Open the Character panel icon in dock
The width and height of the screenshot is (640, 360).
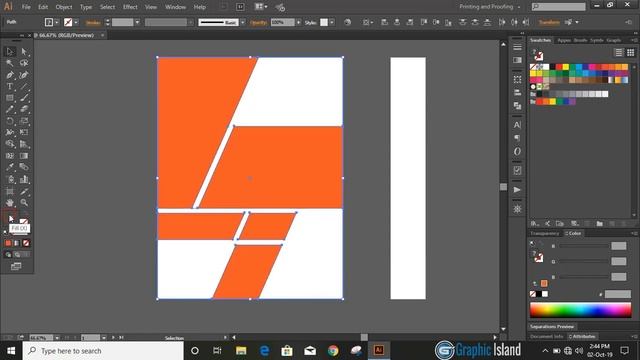pos(517,125)
